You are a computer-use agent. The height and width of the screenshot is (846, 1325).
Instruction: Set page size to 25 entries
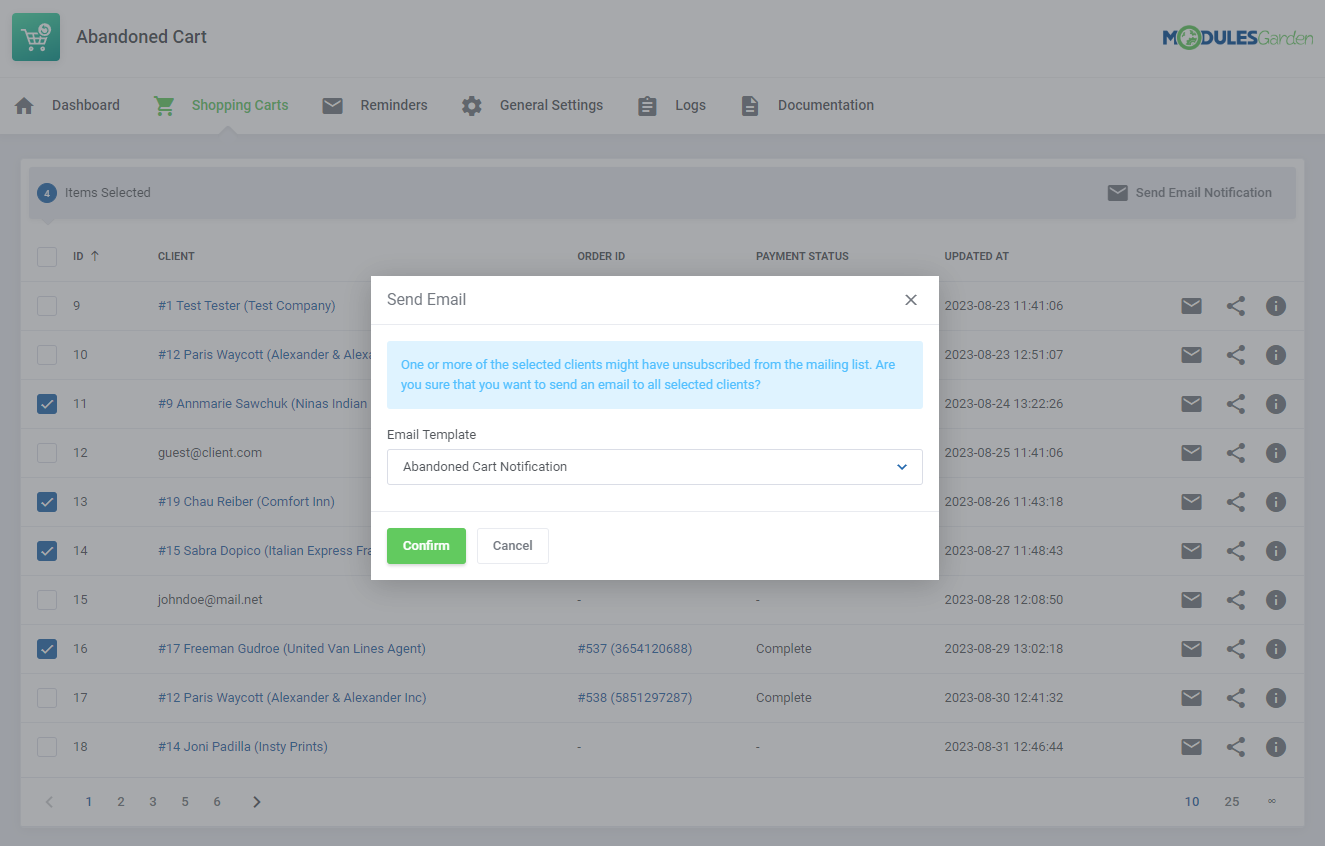pos(1232,801)
